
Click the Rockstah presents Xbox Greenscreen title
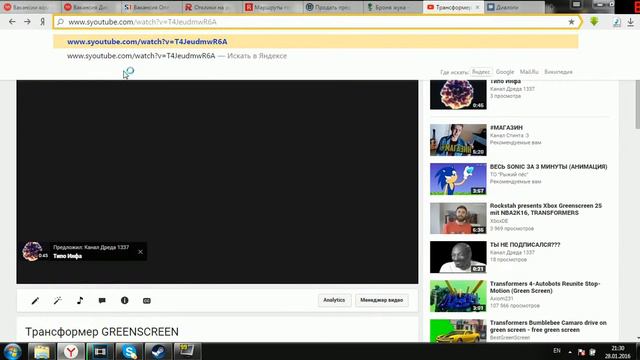coord(546,209)
